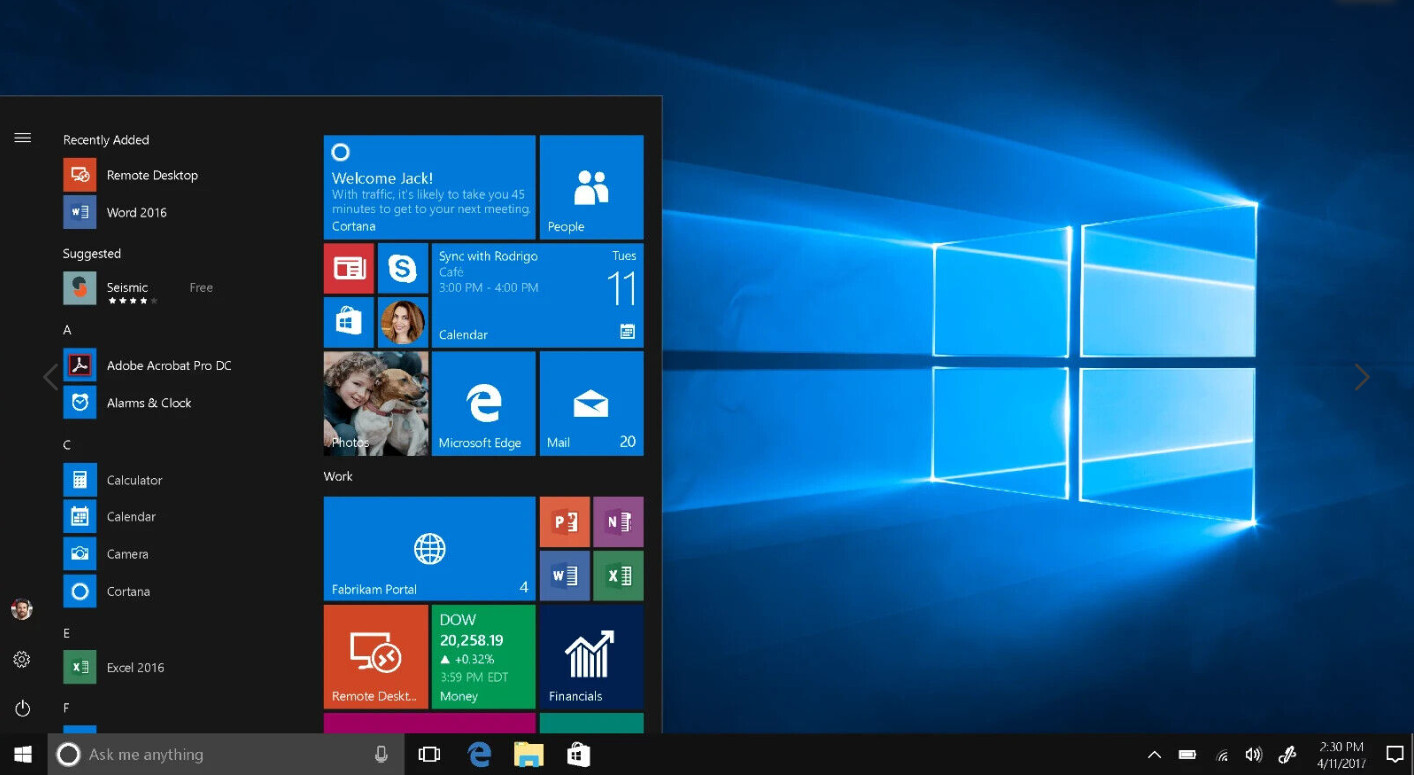1414x775 pixels.
Task: Open the People tile
Action: click(591, 187)
